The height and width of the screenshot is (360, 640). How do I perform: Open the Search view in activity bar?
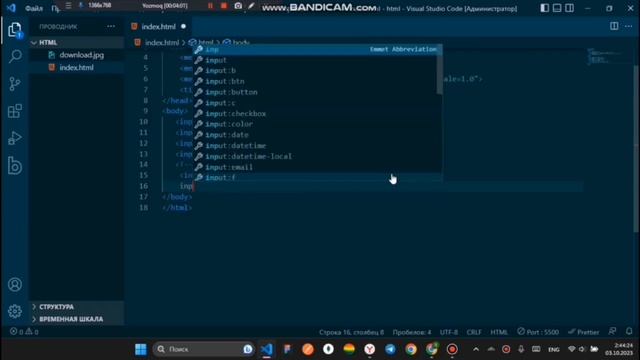(x=15, y=56)
